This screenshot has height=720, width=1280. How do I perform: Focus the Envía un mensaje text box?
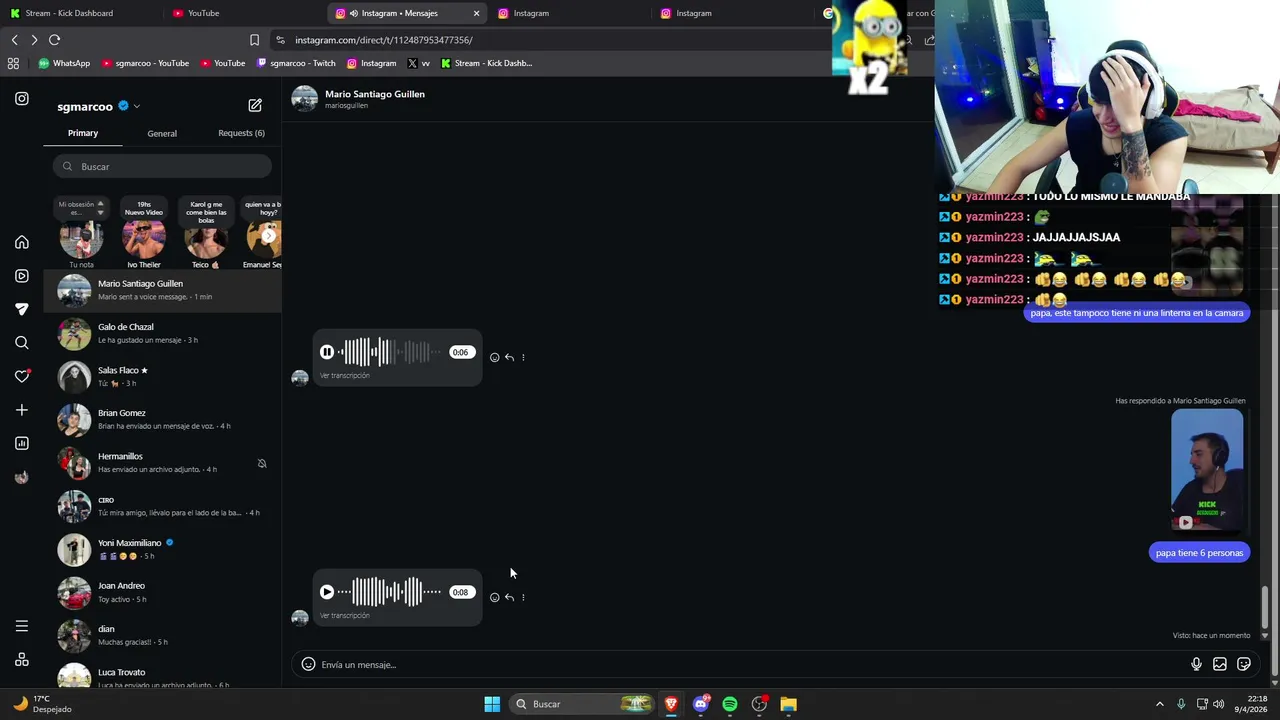(750, 665)
